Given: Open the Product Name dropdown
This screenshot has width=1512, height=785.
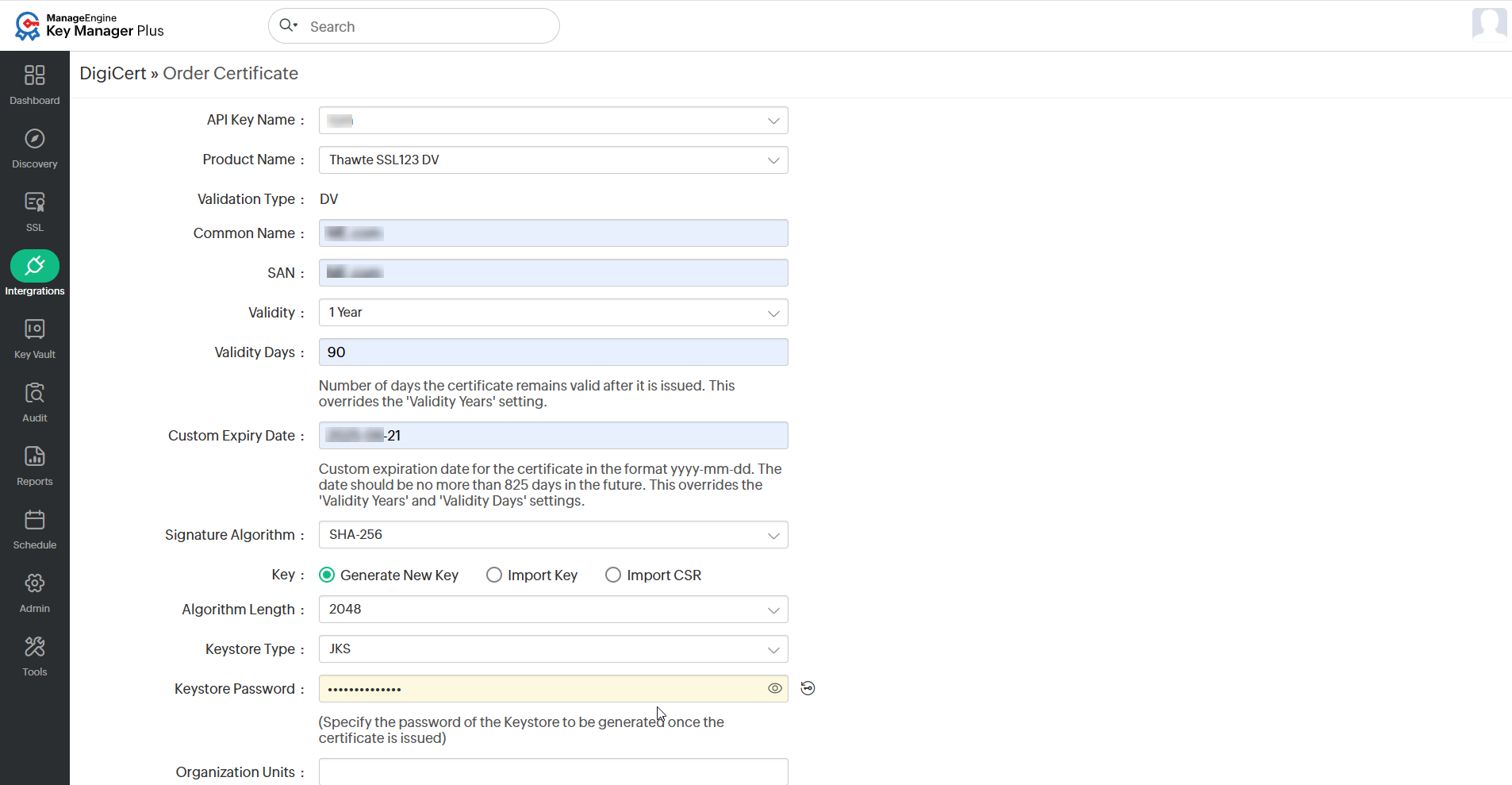Looking at the screenshot, I should (x=554, y=160).
